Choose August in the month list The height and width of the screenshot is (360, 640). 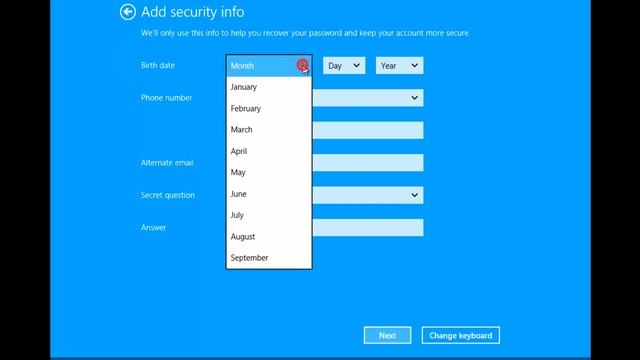click(x=269, y=237)
